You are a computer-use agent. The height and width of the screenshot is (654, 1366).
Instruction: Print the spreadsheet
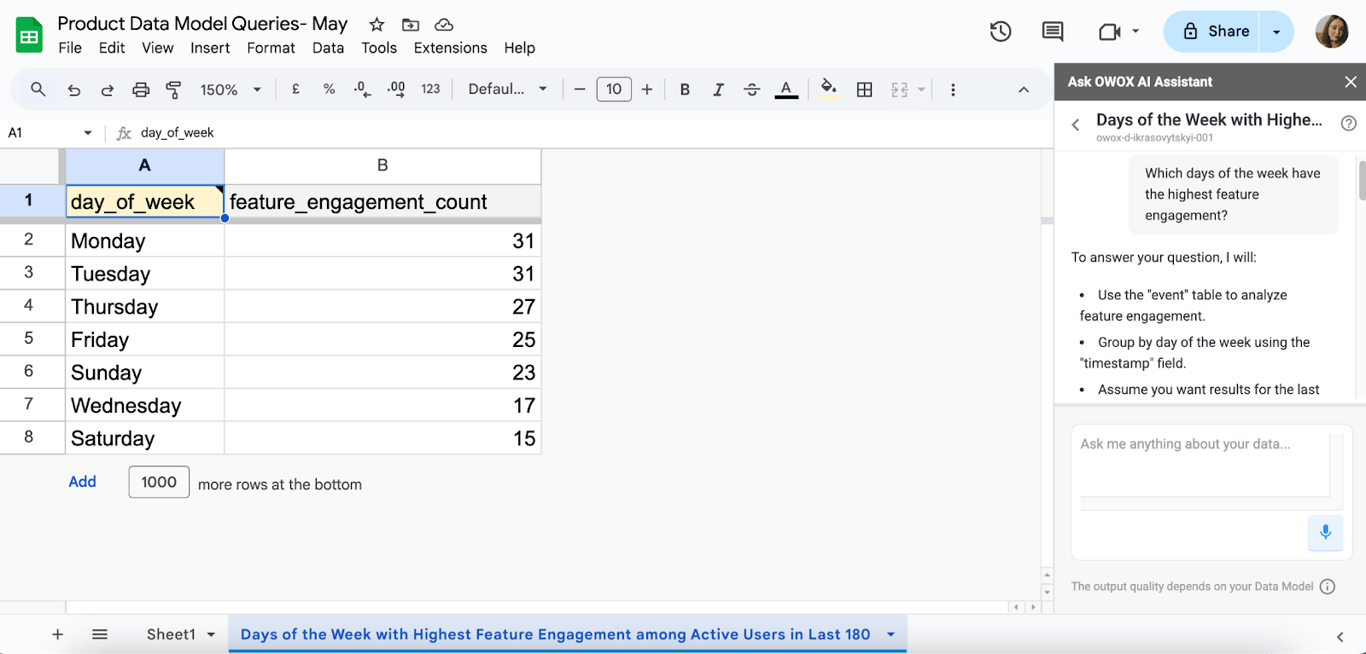(x=141, y=90)
